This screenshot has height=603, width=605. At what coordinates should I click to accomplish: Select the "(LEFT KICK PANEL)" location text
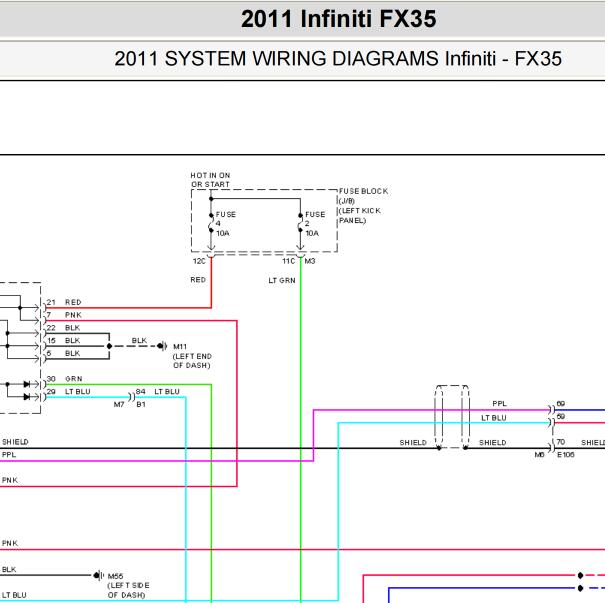(360, 216)
